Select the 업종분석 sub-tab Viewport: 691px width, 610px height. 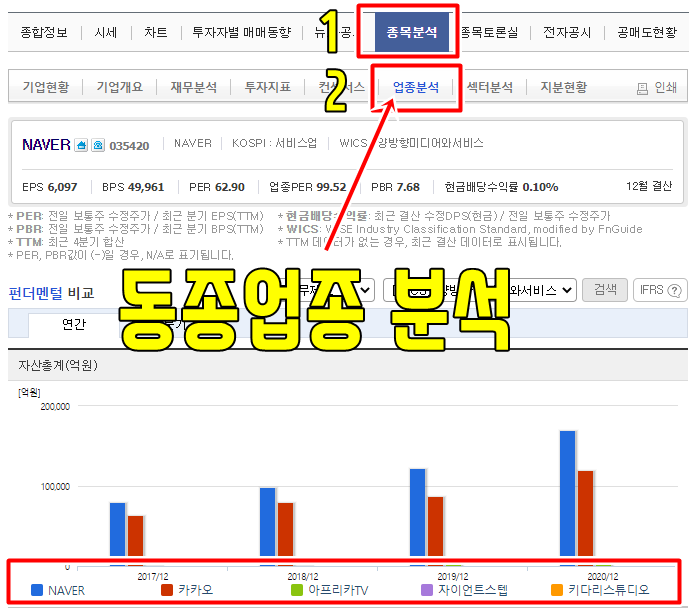pyautogui.click(x=416, y=87)
